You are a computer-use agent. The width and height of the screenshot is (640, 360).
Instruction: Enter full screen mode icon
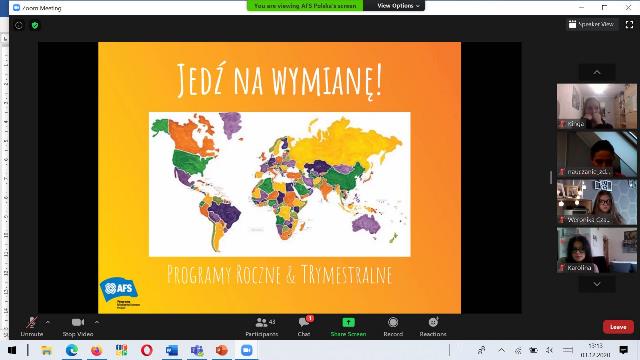[629, 25]
